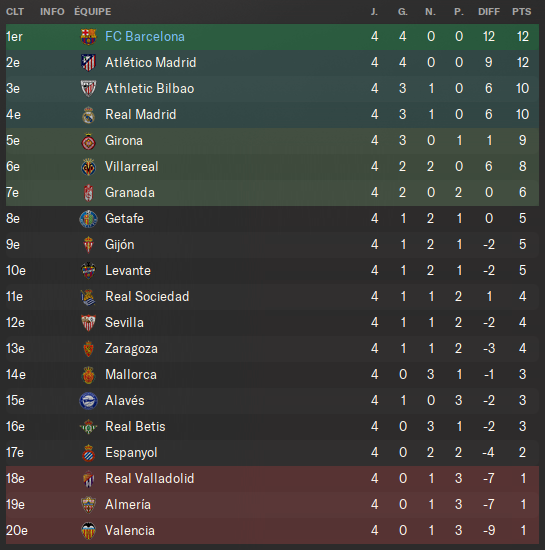Select the Alavés circular crest
The image size is (545, 550).
[x=88, y=401]
